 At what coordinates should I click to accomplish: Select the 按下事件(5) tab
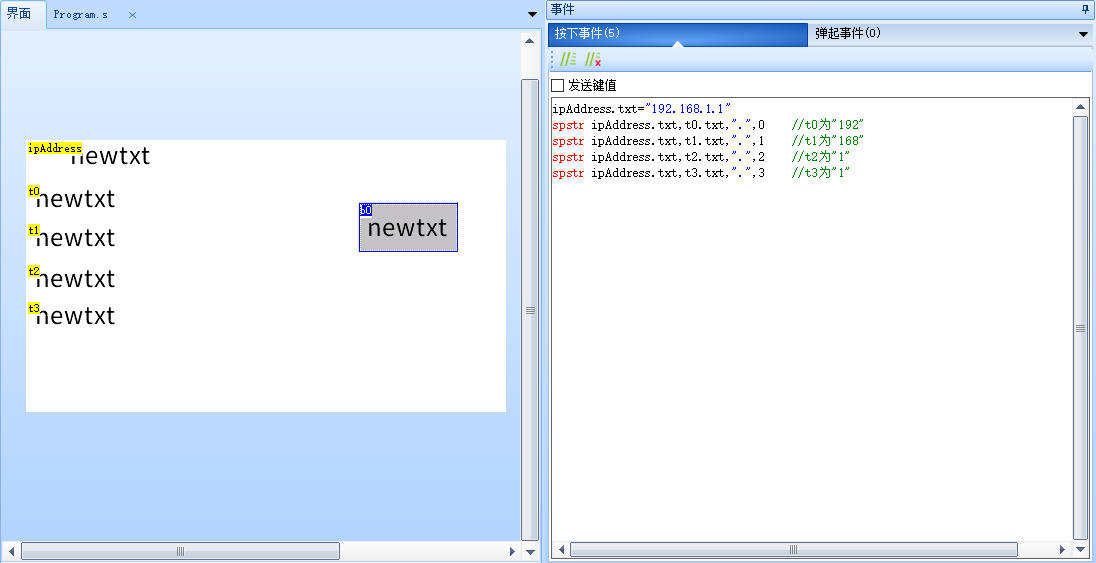tap(588, 33)
